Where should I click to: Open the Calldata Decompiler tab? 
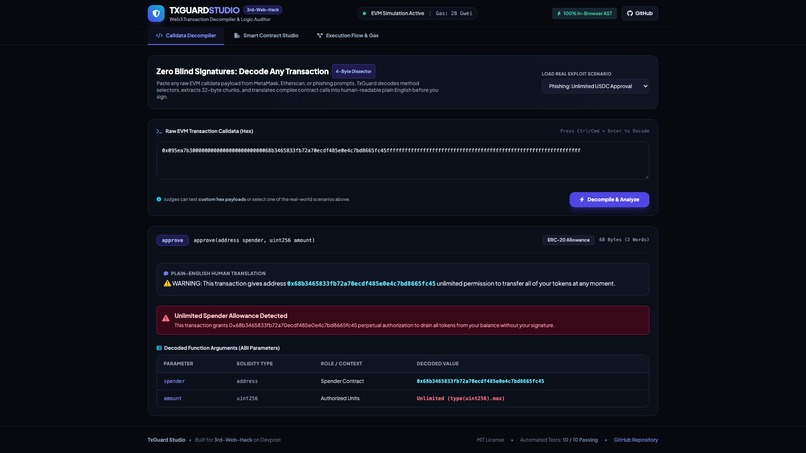[x=186, y=35]
